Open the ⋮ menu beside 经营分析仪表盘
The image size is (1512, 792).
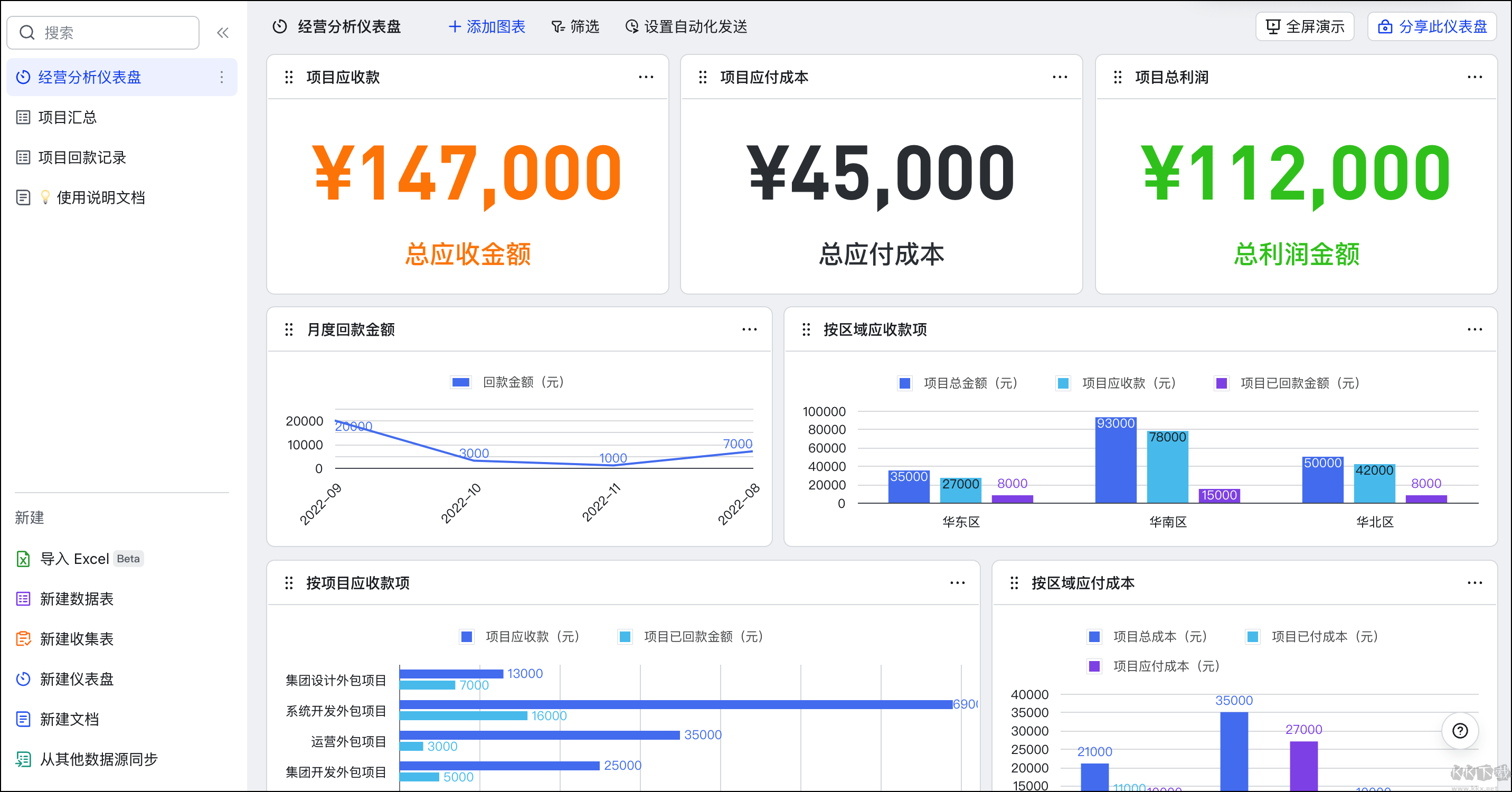(x=221, y=77)
